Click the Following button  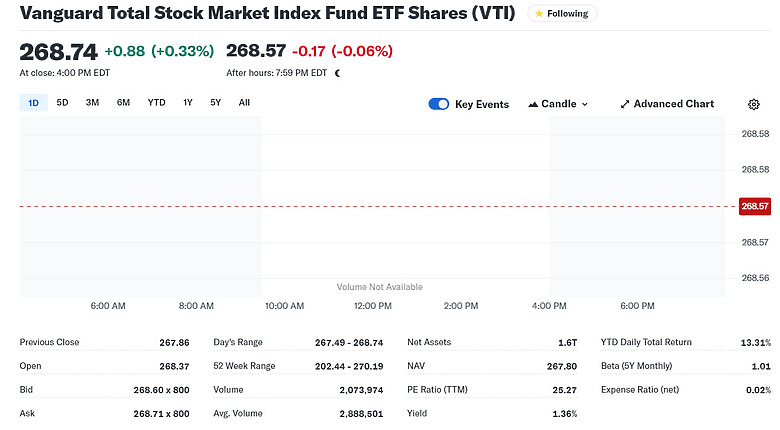point(562,14)
